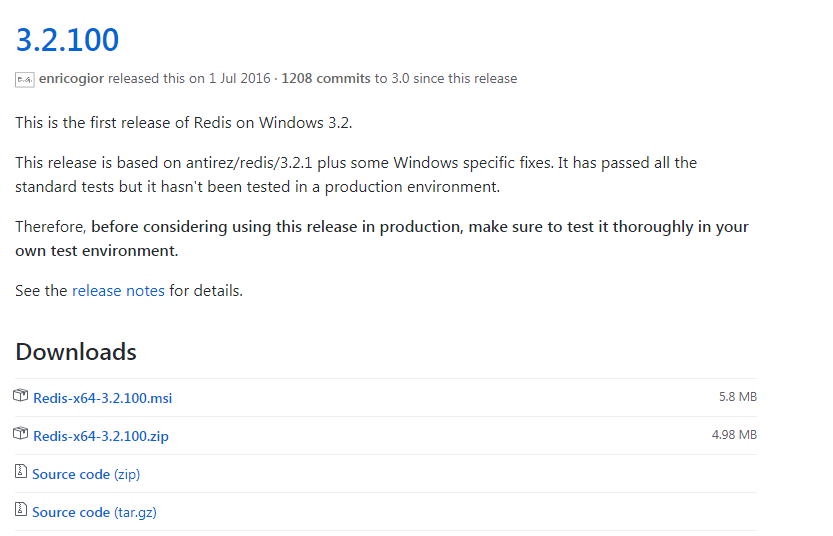Click the 4.98 MB file size label
The image size is (833, 536).
click(x=734, y=435)
